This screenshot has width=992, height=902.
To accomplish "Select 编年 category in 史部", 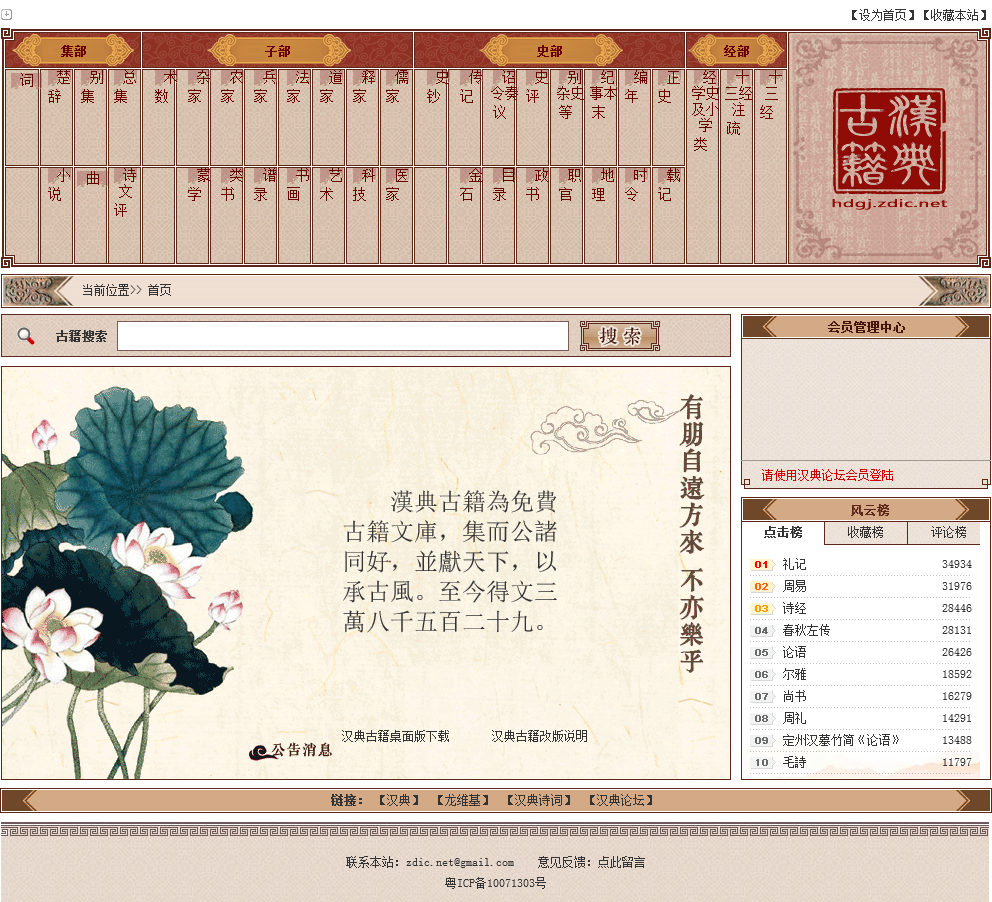I will click(x=635, y=89).
